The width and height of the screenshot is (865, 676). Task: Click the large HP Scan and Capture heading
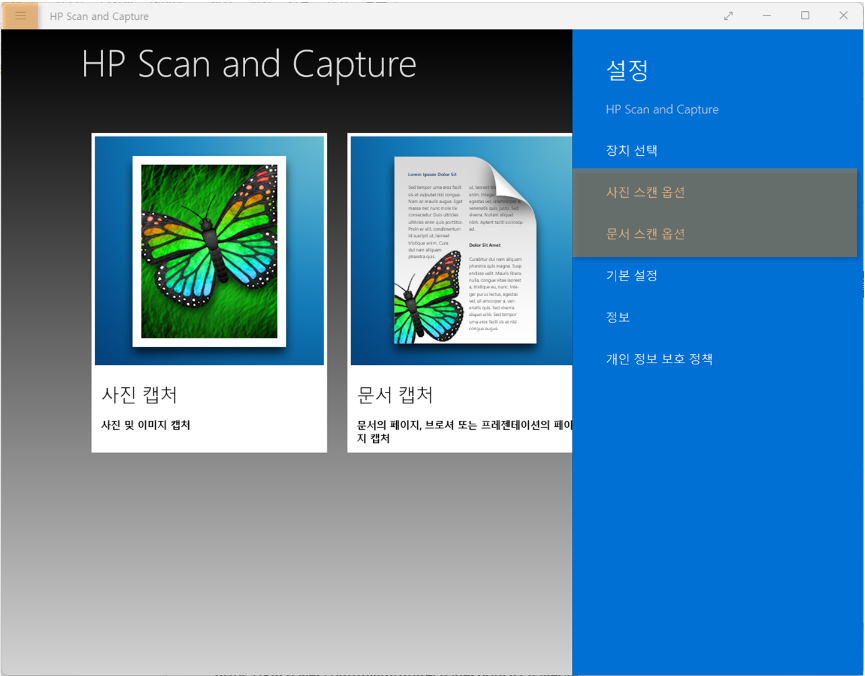[x=249, y=64]
